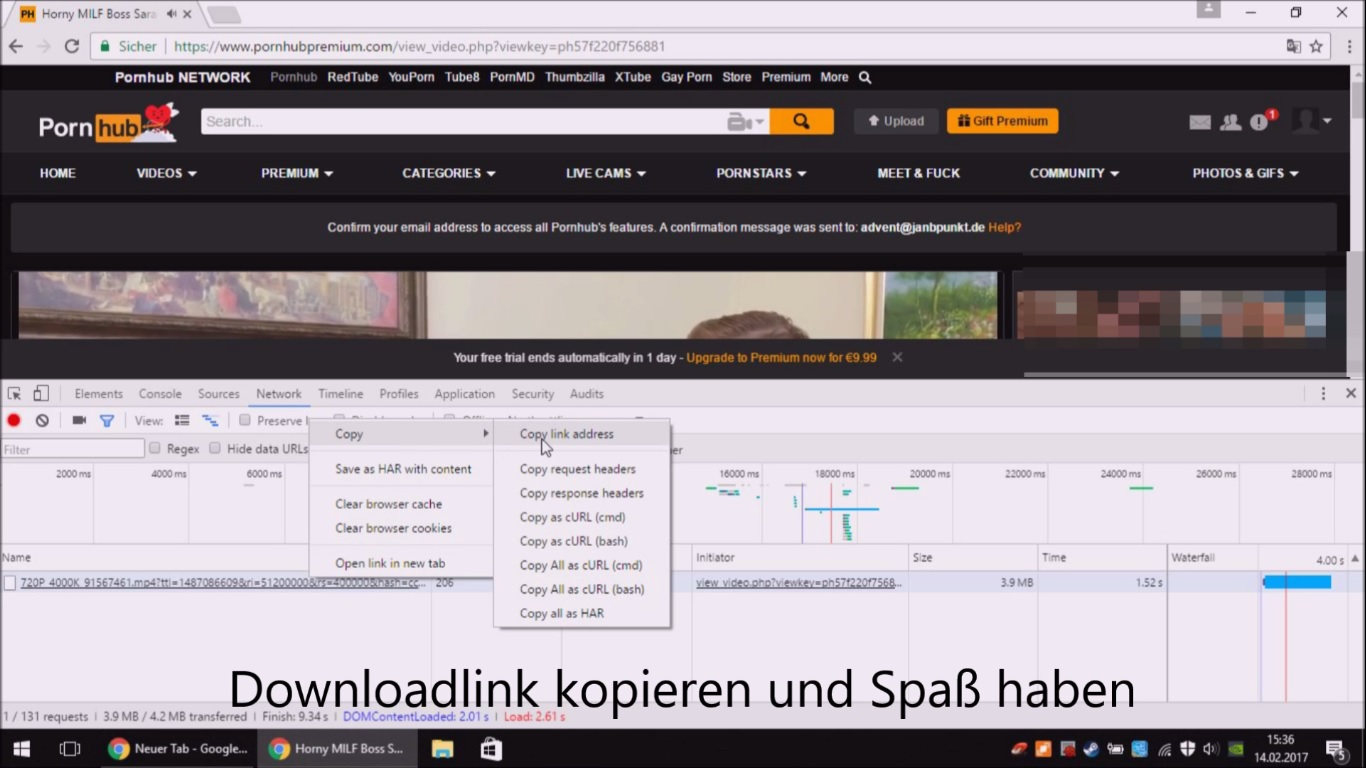Check the Hide data URLs option
This screenshot has width=1366, height=768.
(215, 449)
